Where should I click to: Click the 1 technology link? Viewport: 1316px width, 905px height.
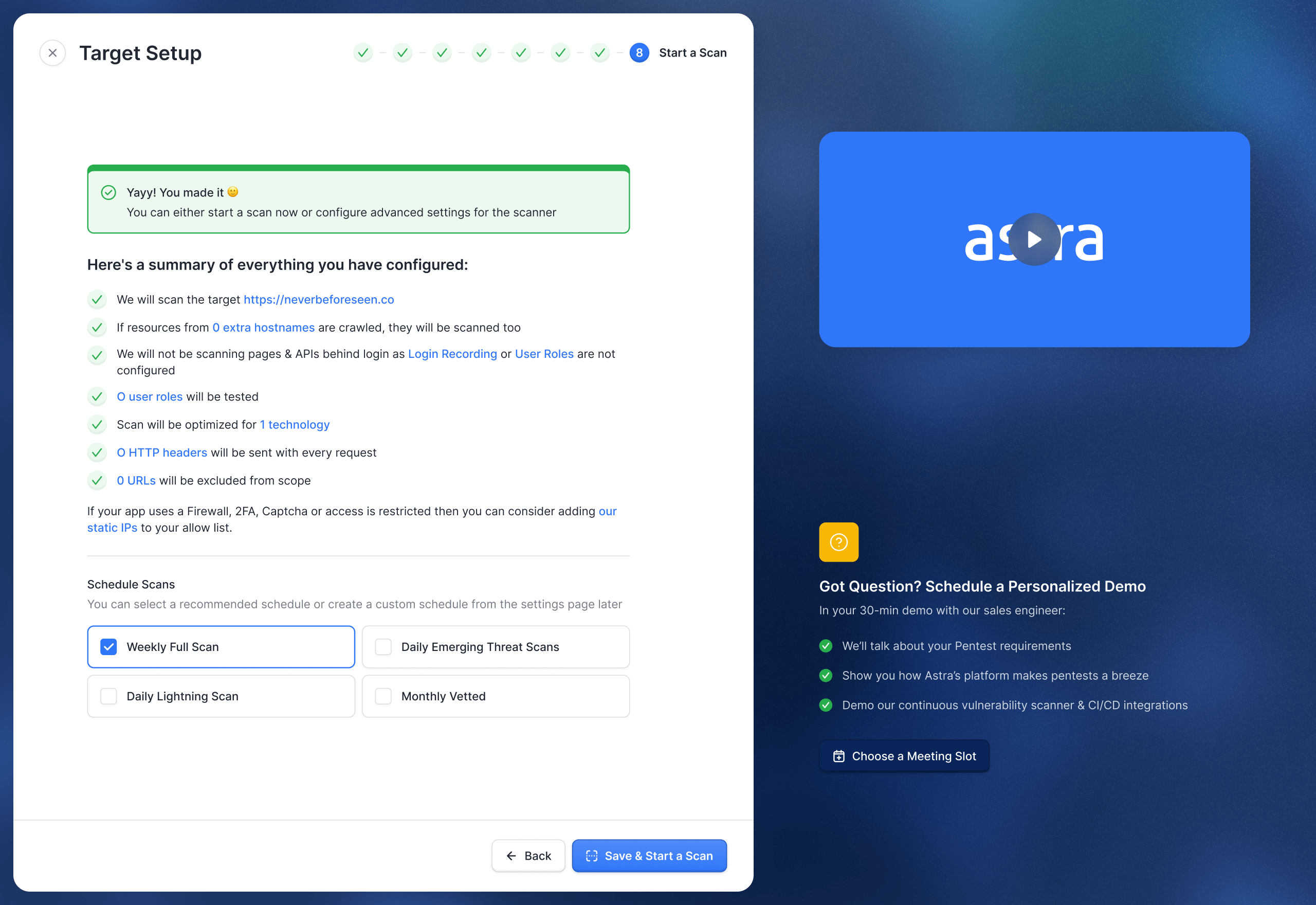tap(294, 425)
